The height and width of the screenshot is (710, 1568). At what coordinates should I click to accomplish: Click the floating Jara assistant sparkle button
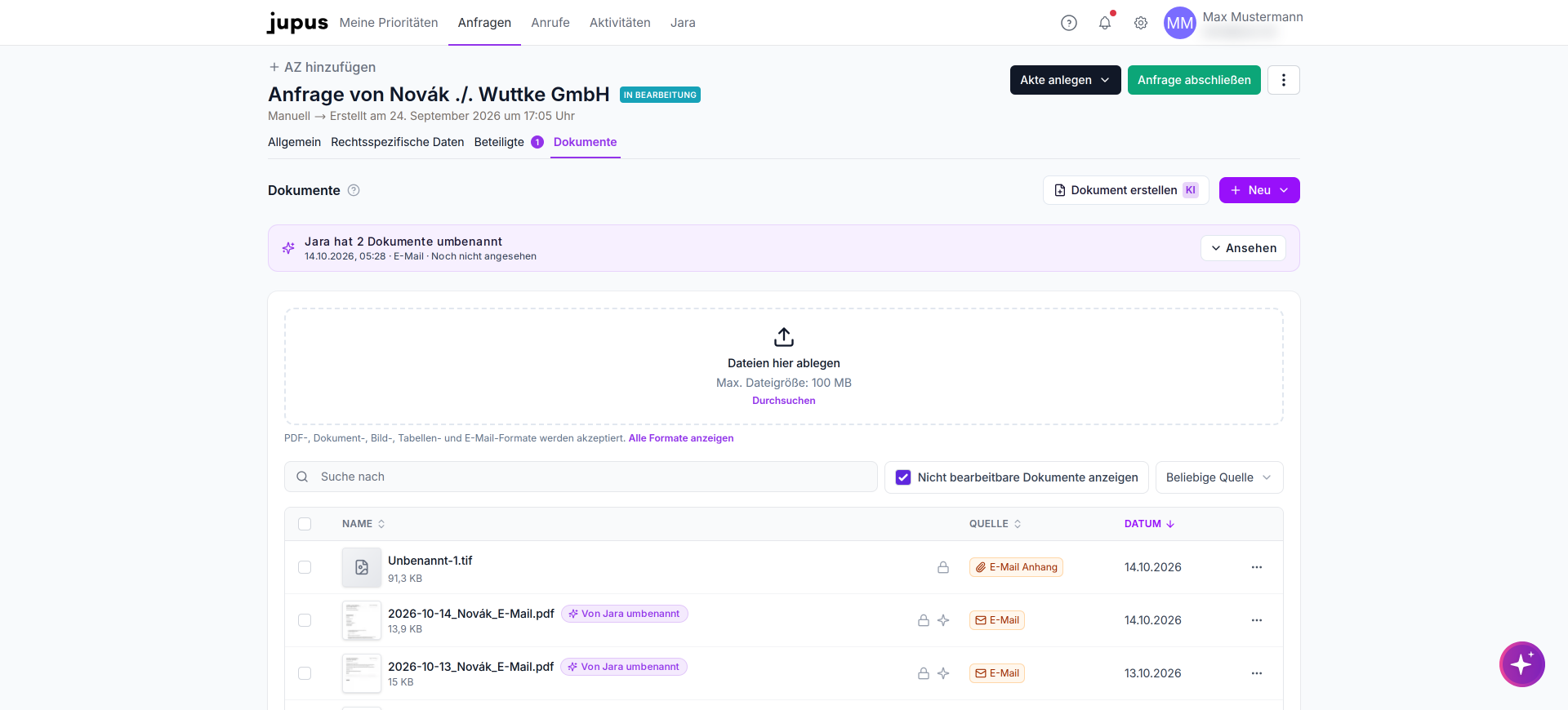[1522, 664]
